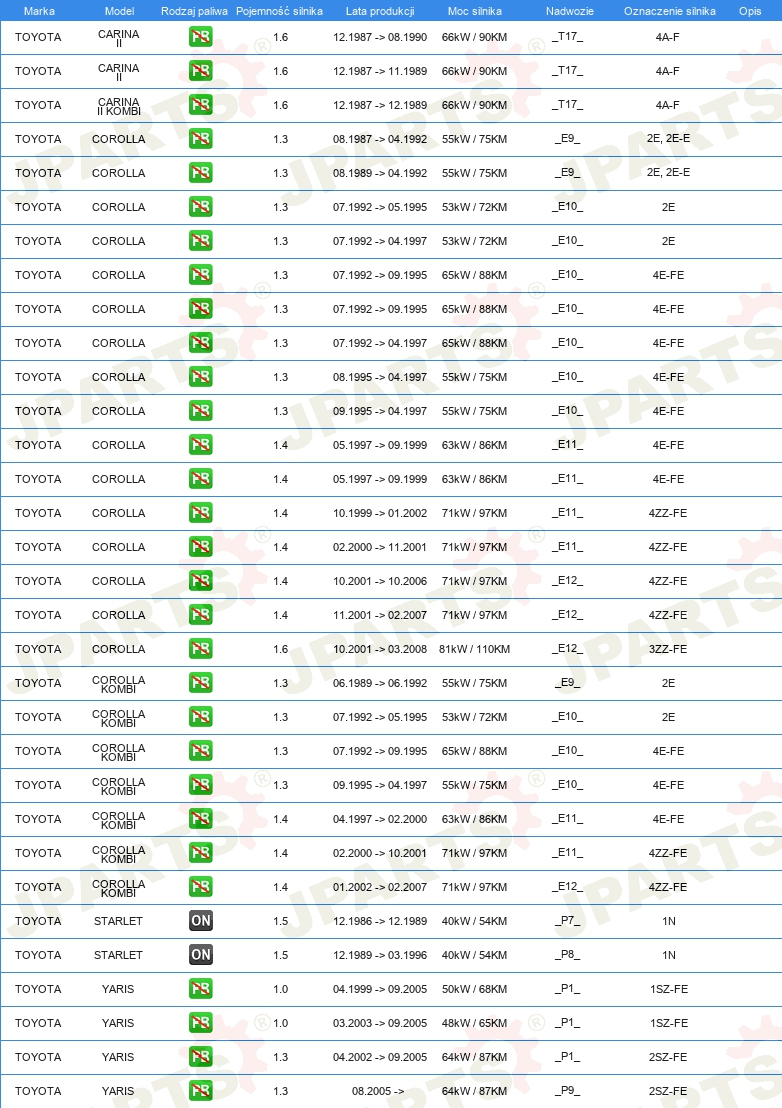Click the '3ZZ-FE' engine code cell
This screenshot has height=1108, width=782.
click(x=668, y=649)
